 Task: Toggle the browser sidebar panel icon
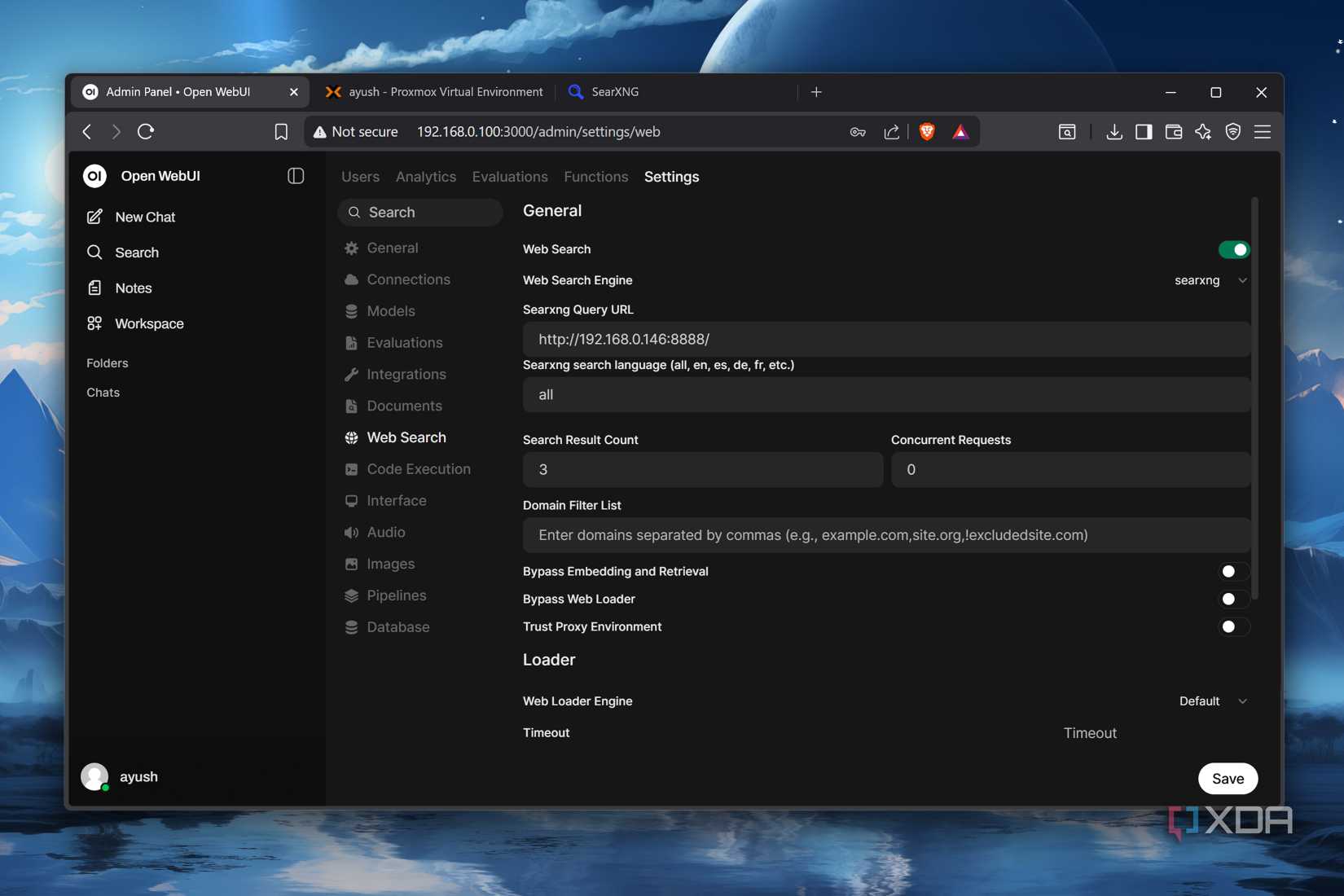point(1144,132)
